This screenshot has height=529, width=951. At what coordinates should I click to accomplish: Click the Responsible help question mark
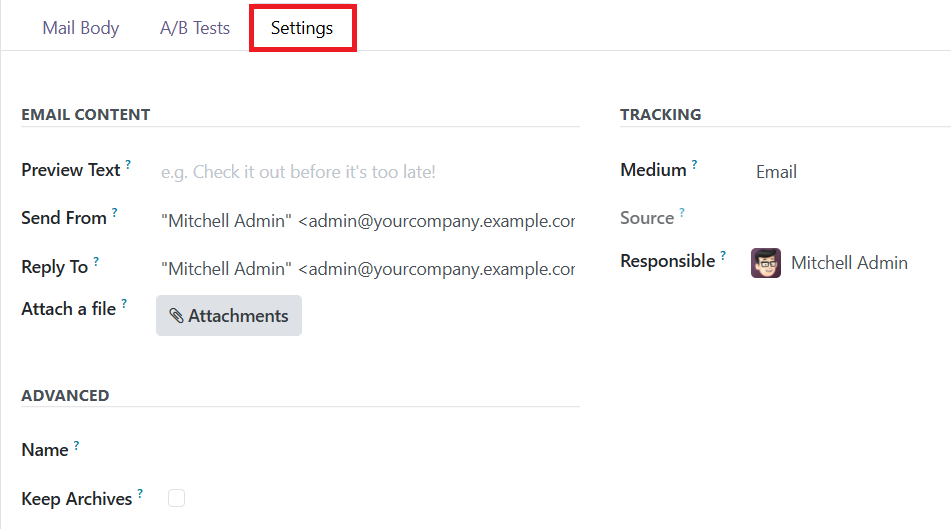pyautogui.click(x=723, y=255)
